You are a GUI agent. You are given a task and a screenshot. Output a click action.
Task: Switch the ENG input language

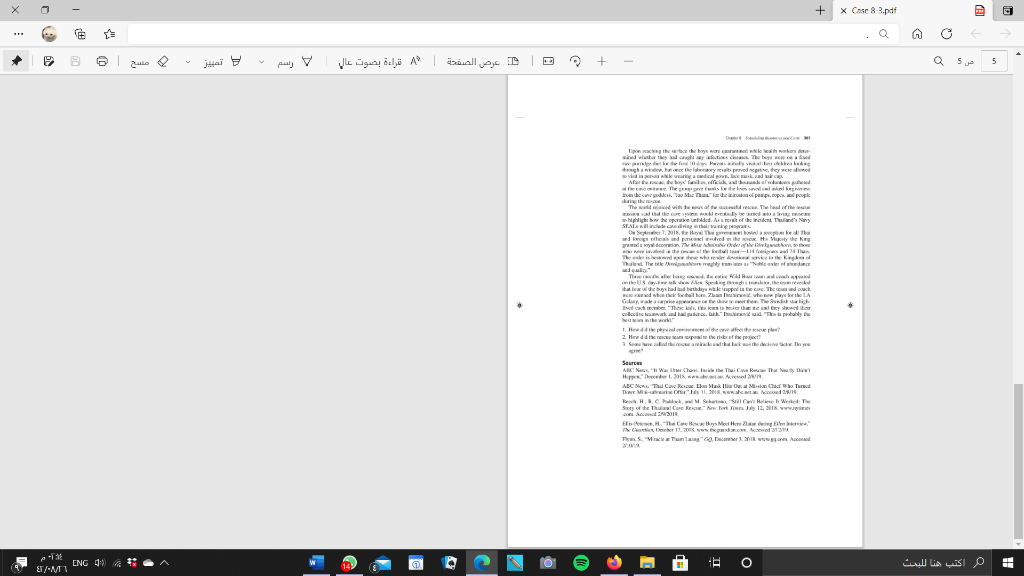80,562
